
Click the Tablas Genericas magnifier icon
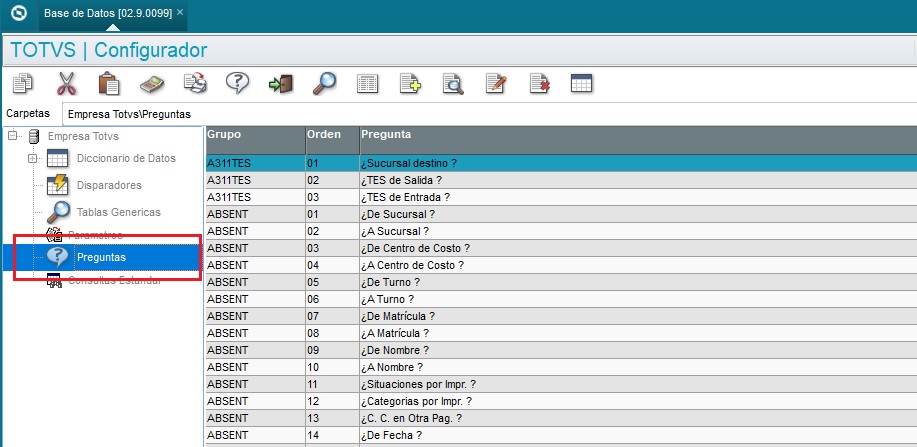coord(58,212)
